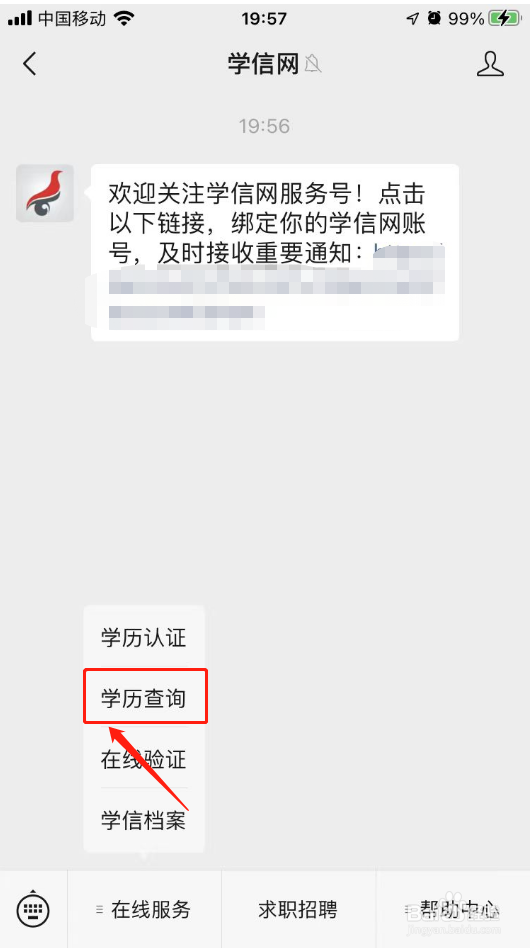This screenshot has height=948, width=531.
Task: Collapse the 在线服务 menu
Action: click(x=145, y=909)
